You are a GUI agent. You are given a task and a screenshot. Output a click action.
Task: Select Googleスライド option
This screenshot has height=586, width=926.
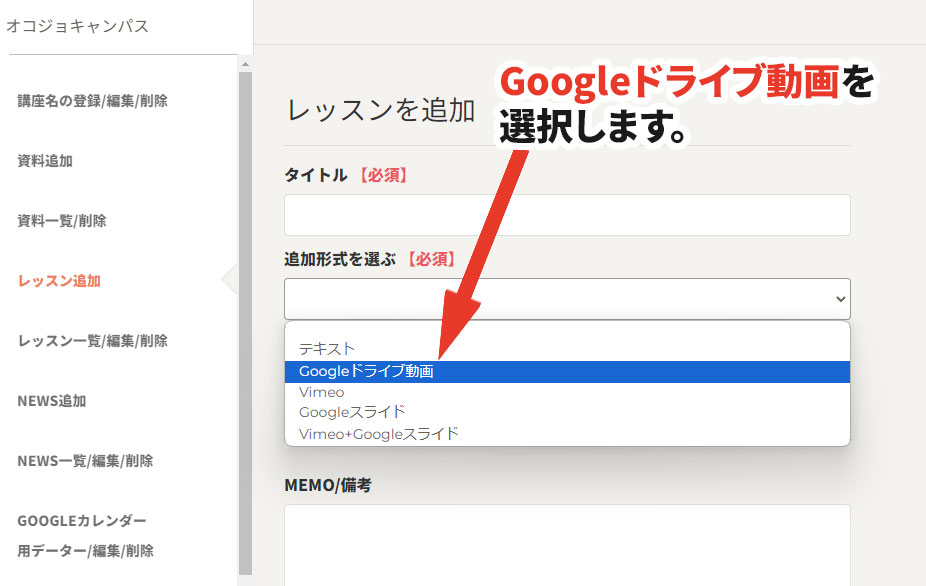pos(567,412)
